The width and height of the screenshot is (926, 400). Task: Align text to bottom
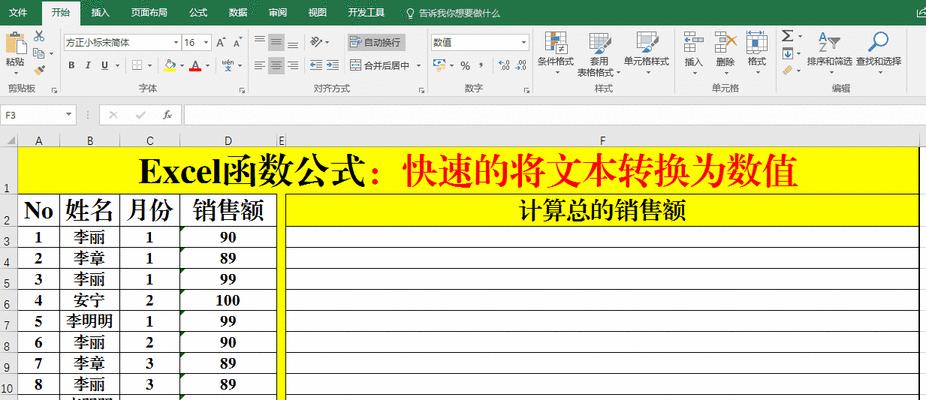[x=292, y=43]
